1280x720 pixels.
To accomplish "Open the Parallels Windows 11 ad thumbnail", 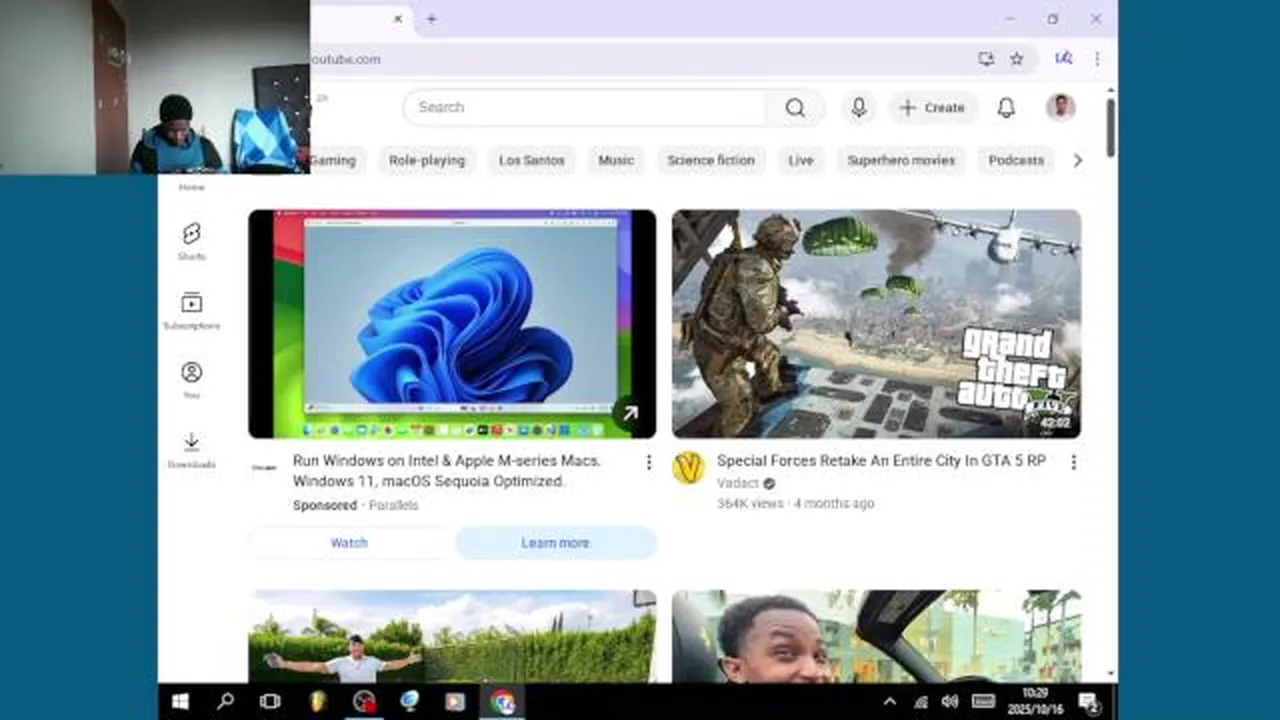I will coord(452,324).
